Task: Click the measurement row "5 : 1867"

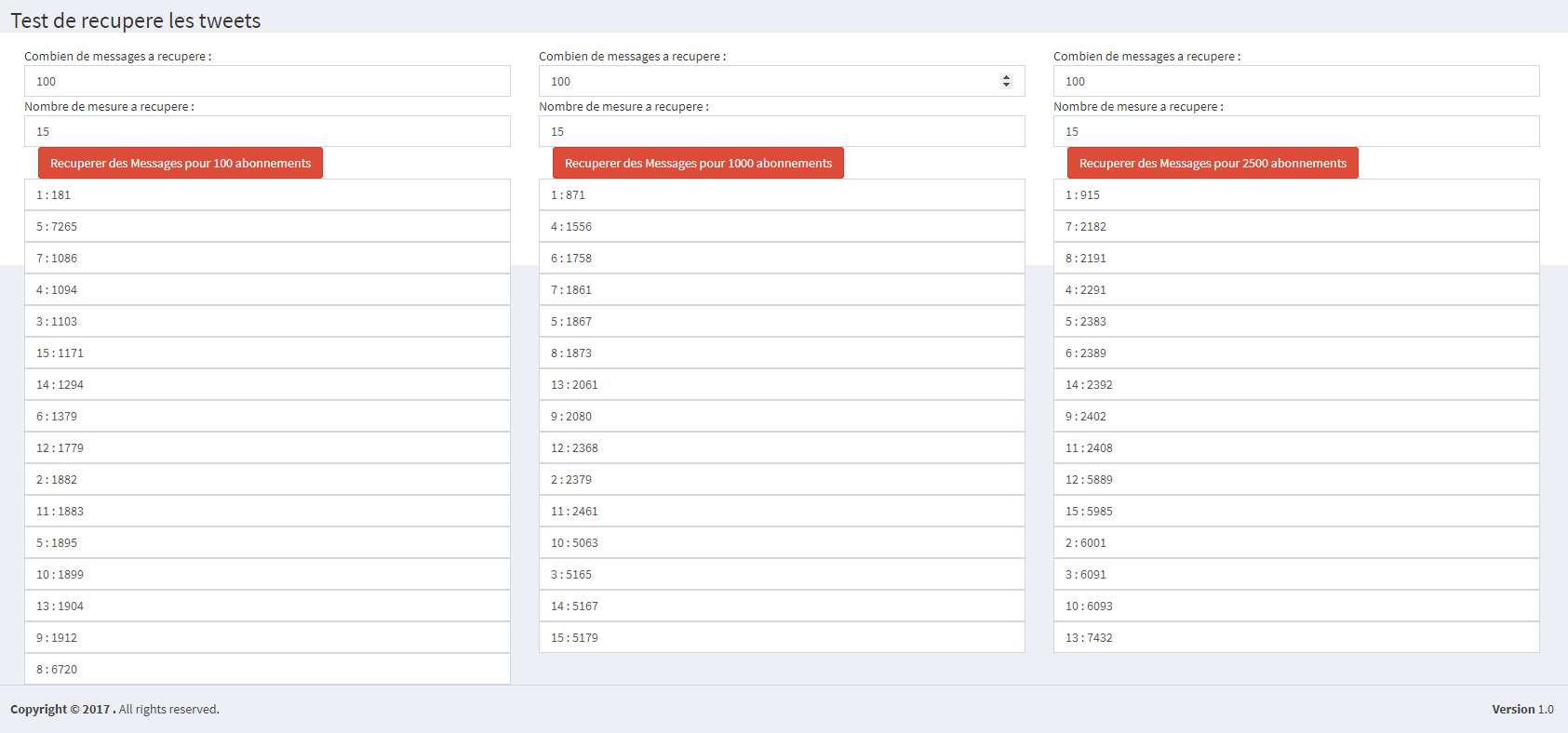Action: pyautogui.click(x=782, y=321)
